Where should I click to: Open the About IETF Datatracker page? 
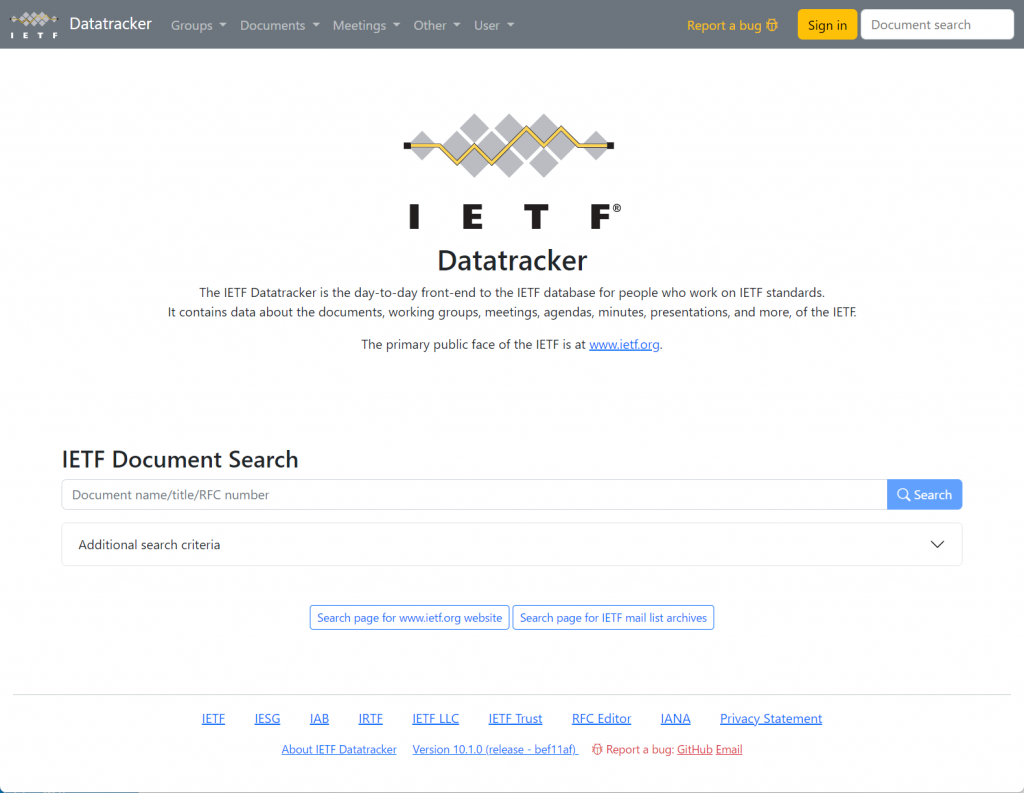coord(339,749)
